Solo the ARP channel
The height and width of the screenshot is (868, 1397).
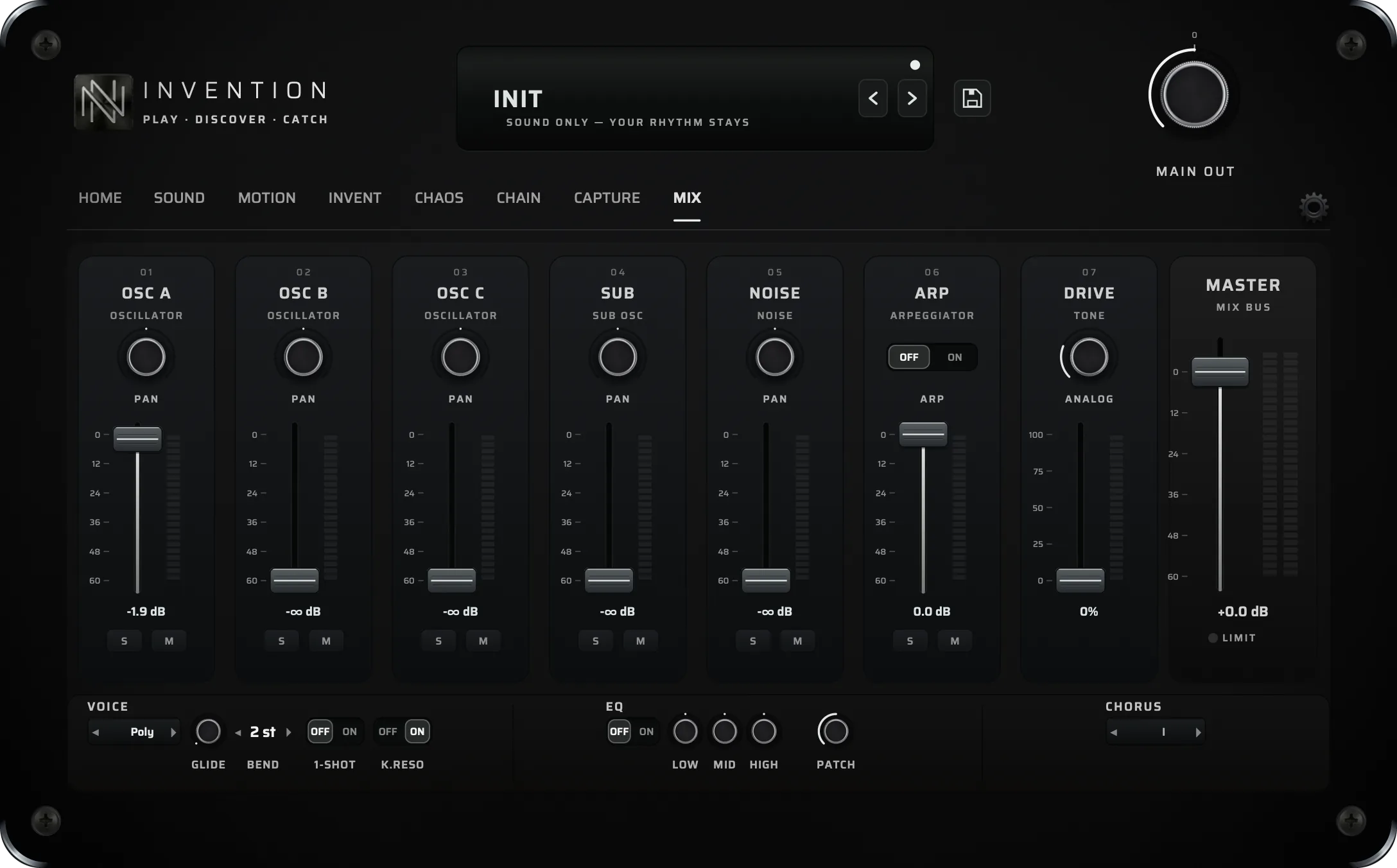(x=910, y=641)
